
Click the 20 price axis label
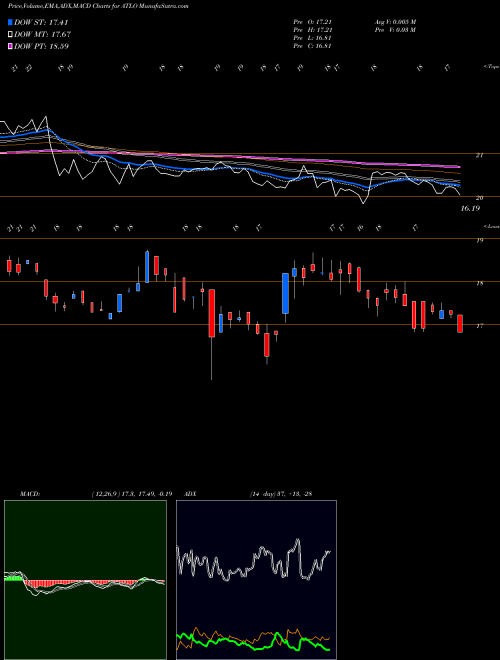click(x=479, y=197)
